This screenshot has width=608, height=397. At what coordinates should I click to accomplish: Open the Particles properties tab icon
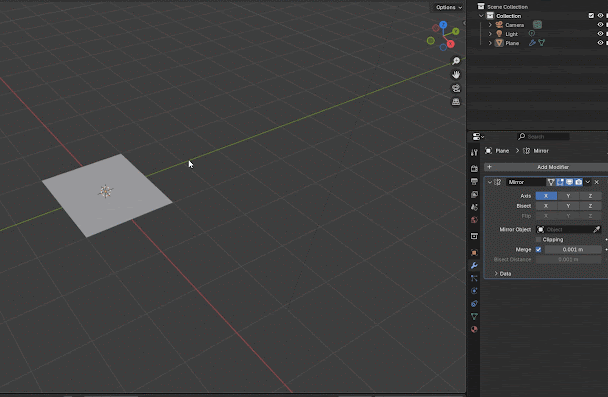[474, 278]
